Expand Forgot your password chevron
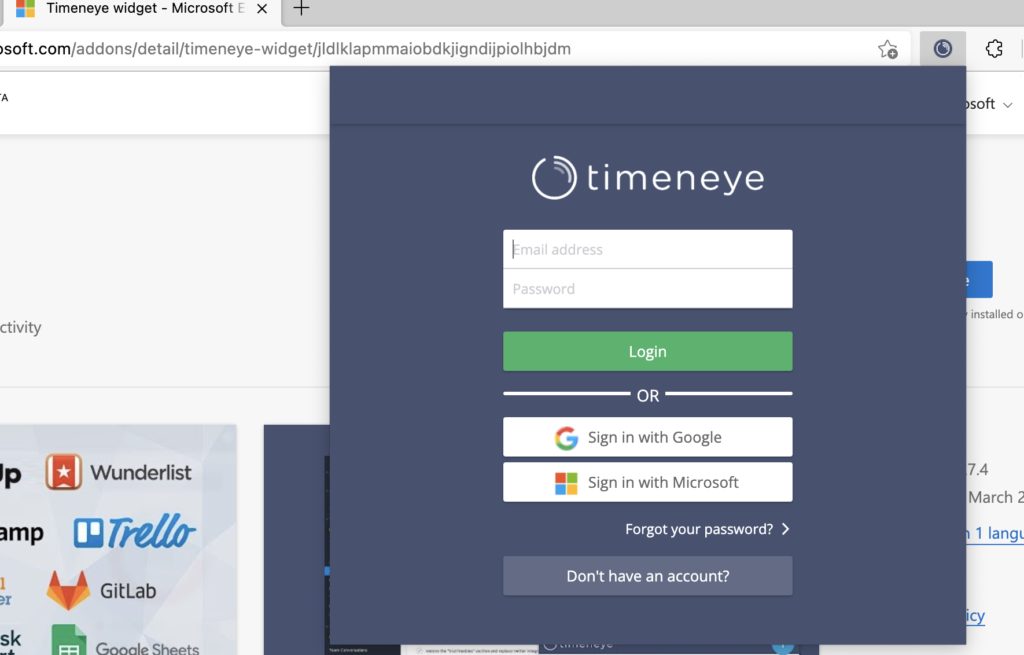The width and height of the screenshot is (1024, 655). [786, 529]
